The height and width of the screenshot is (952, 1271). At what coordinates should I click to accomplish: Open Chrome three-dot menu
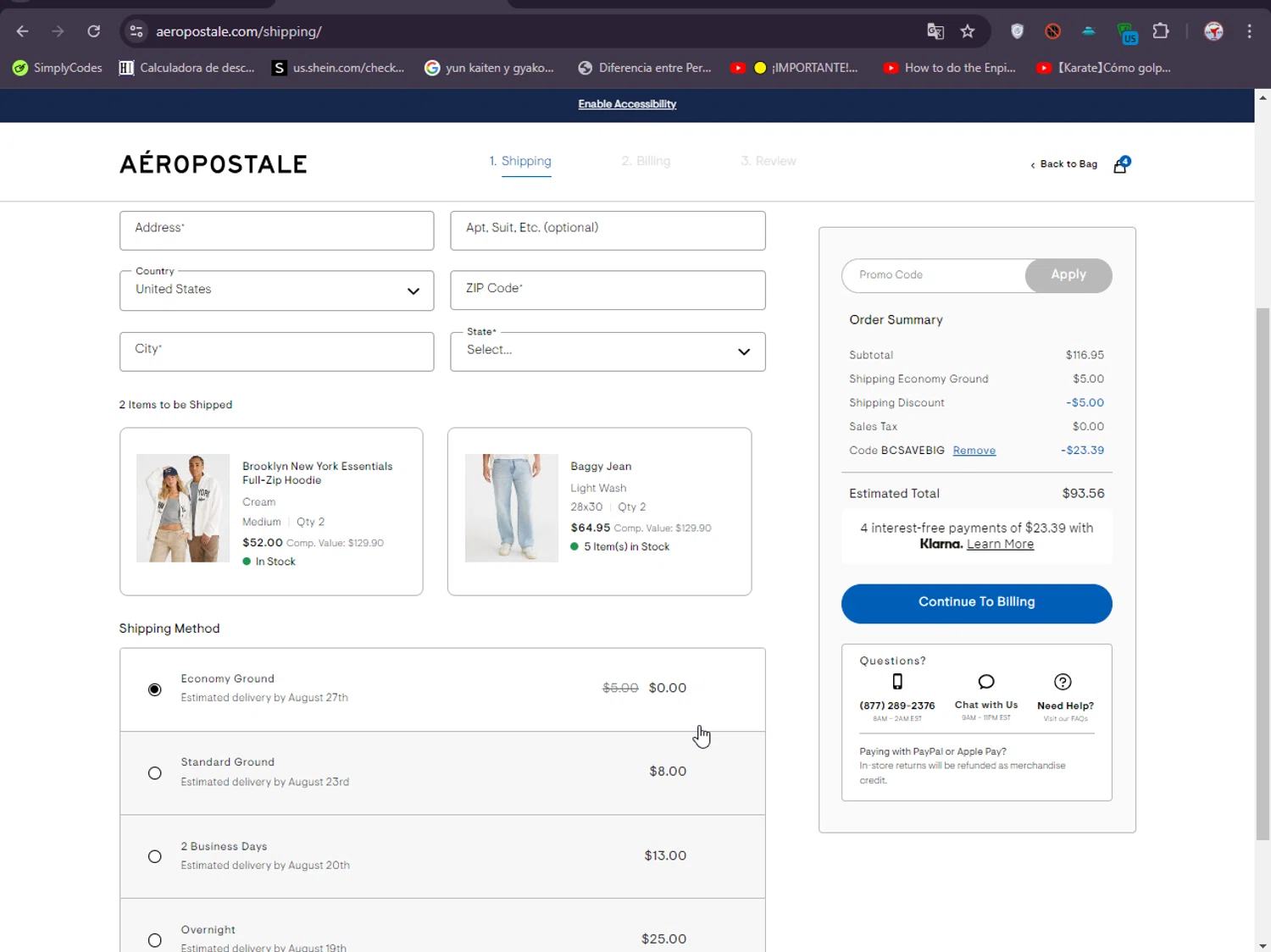click(1249, 31)
